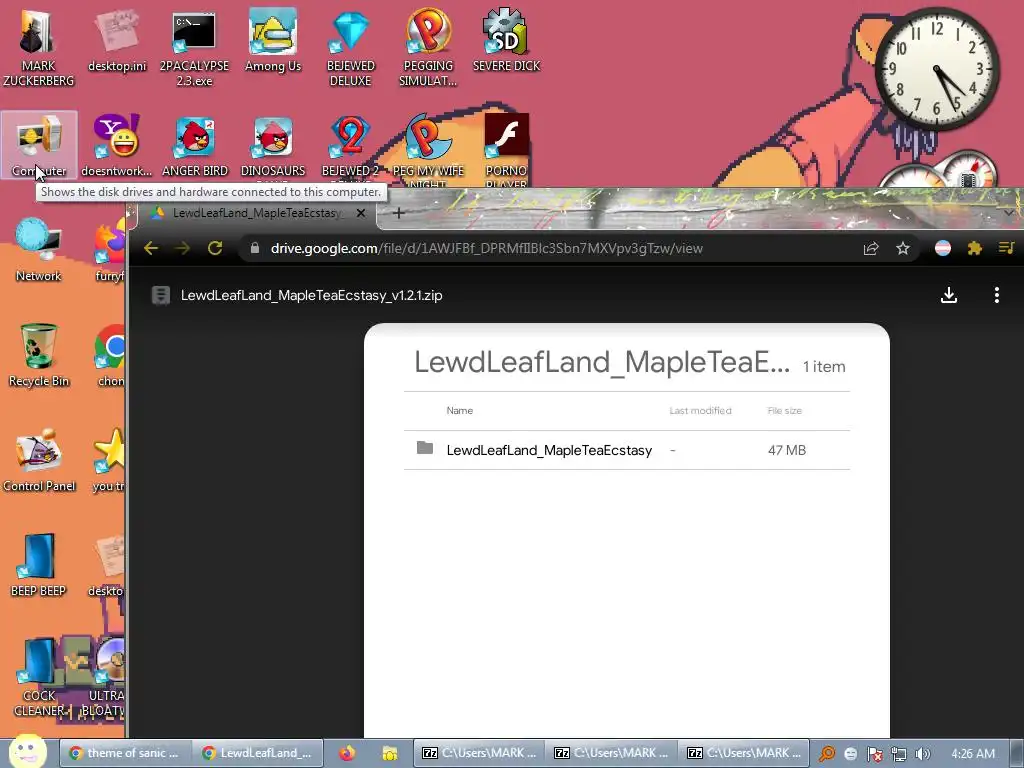
Task: Open Control Panel from desktop
Action: (x=39, y=461)
